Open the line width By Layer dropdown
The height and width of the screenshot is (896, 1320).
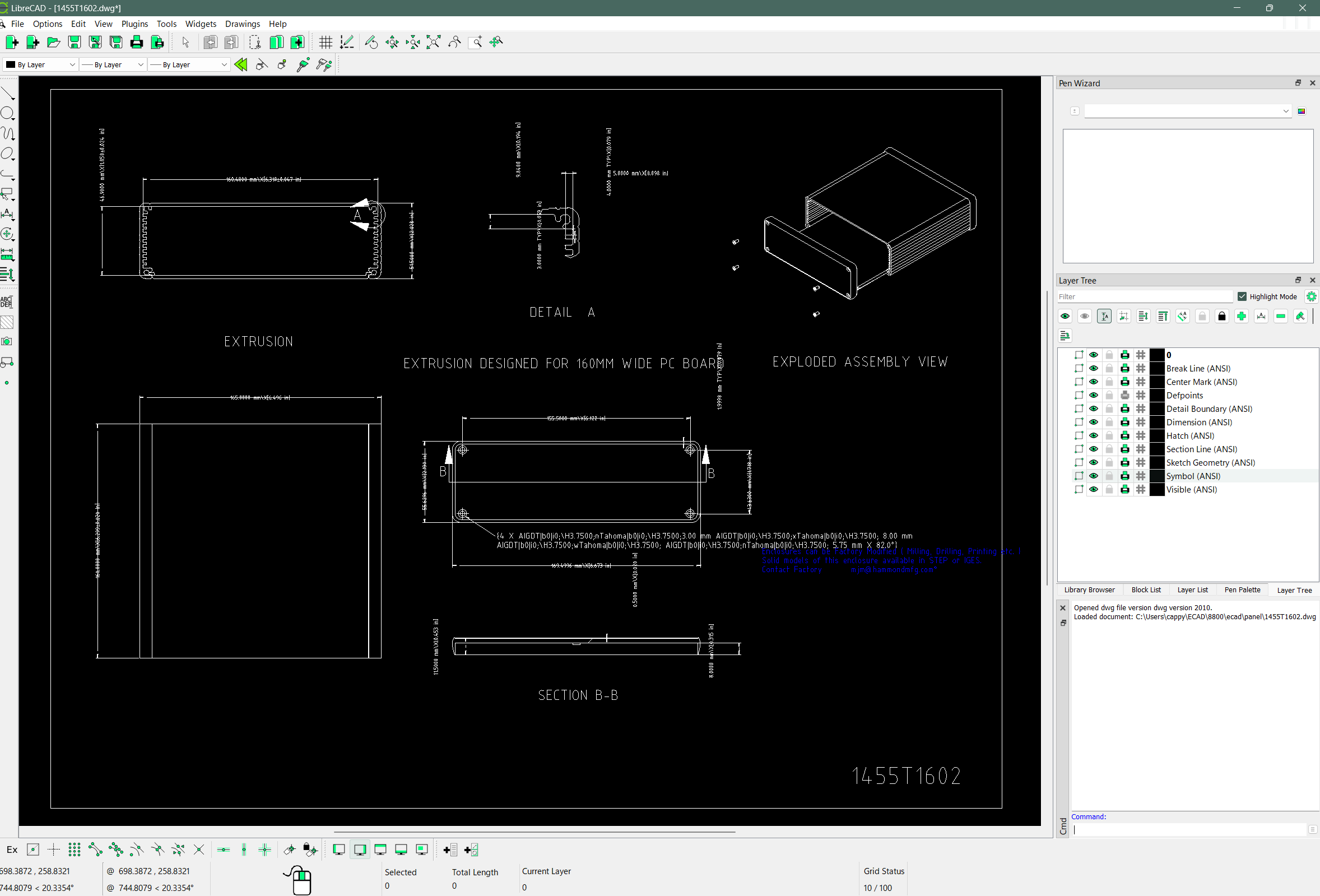[x=113, y=65]
